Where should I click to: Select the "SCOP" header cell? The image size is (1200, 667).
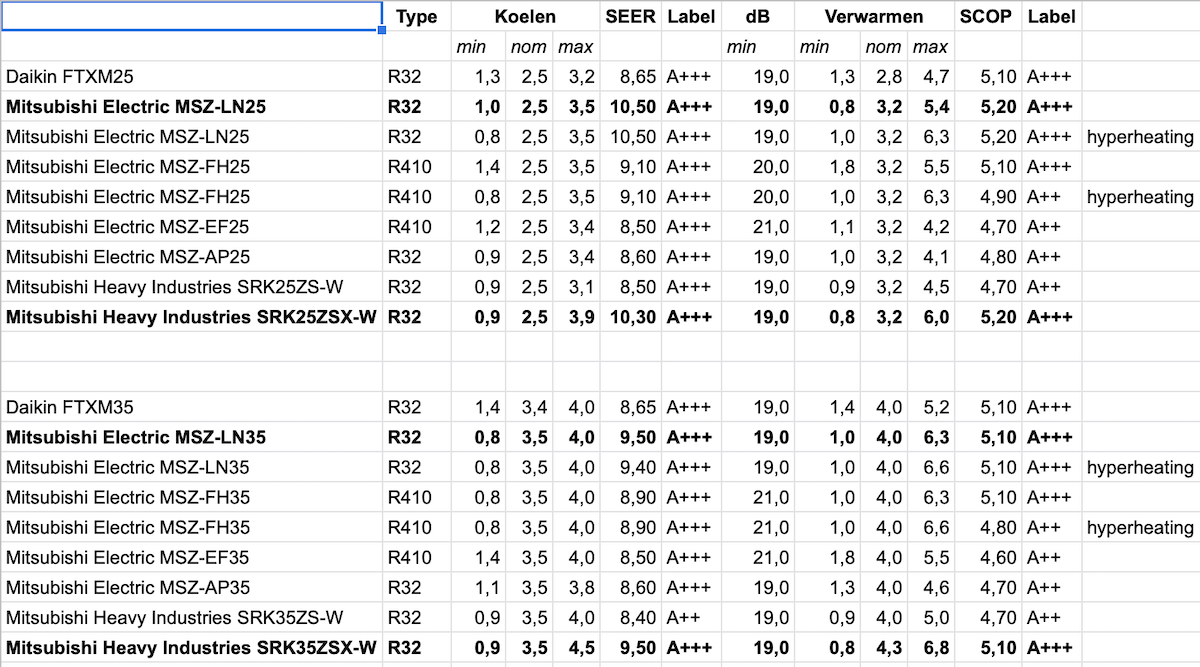click(986, 16)
